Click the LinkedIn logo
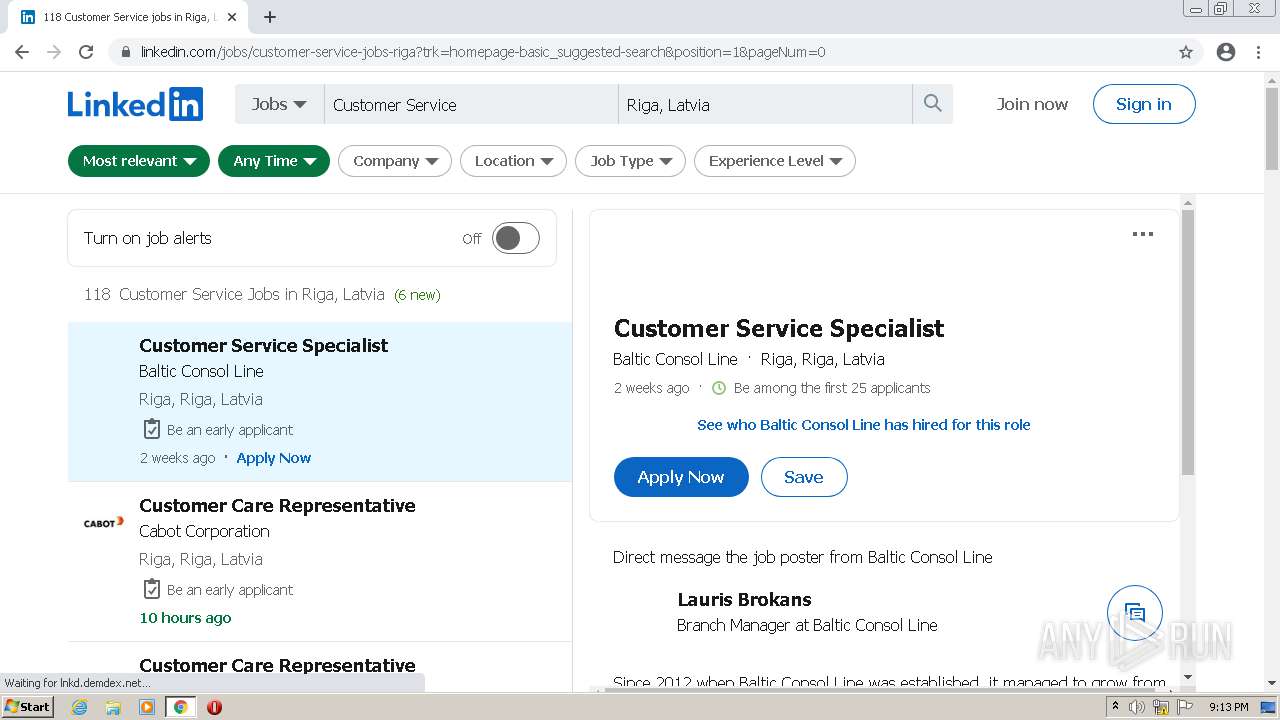Image resolution: width=1280 pixels, height=720 pixels. [135, 104]
